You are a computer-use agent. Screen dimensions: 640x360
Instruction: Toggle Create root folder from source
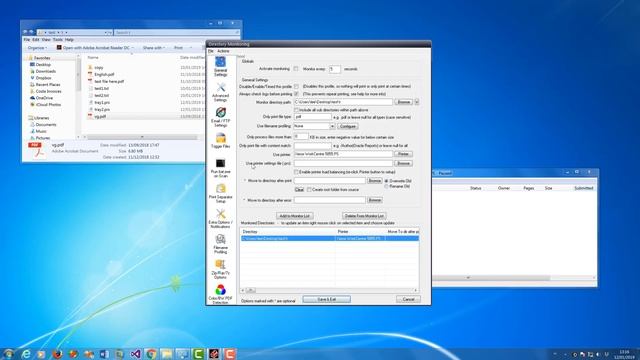pos(309,190)
